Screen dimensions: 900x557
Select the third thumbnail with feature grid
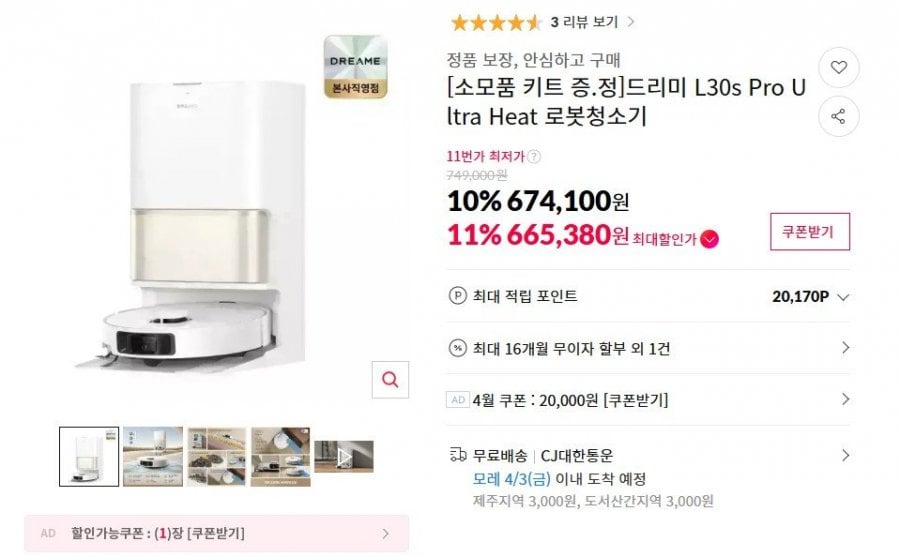pos(216,457)
